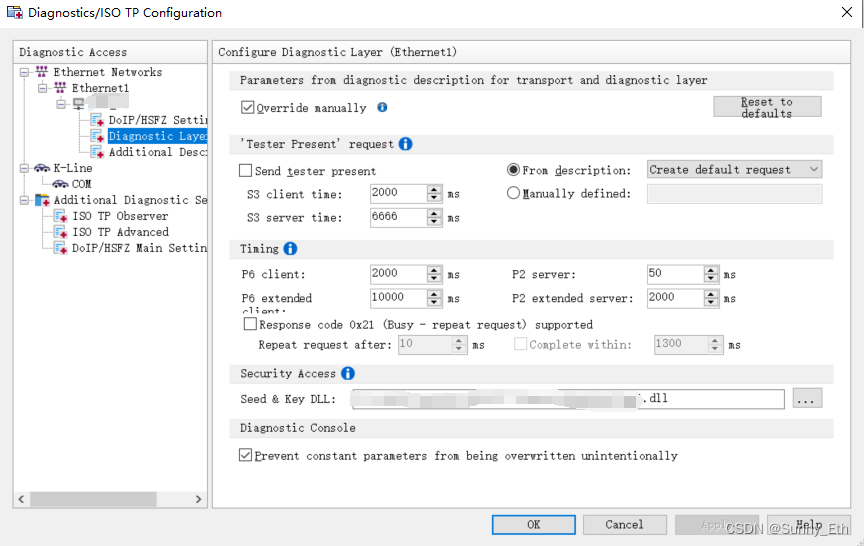This screenshot has width=864, height=546.
Task: Collapse the Ethernet1 tree node
Action: (42, 88)
